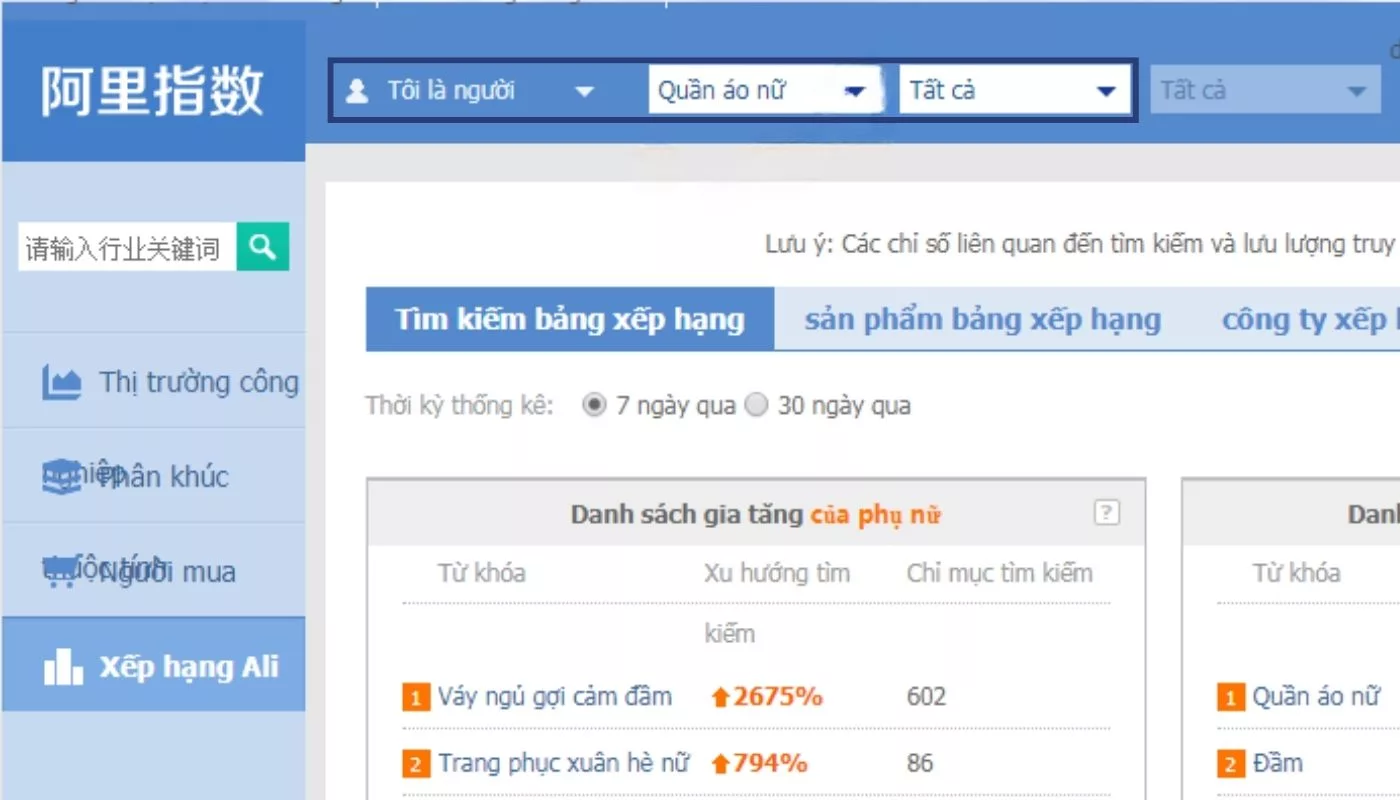Open keyword Váy ngủ gợi cảm đầm
Viewport: 1400px width, 800px height.
[x=555, y=696]
